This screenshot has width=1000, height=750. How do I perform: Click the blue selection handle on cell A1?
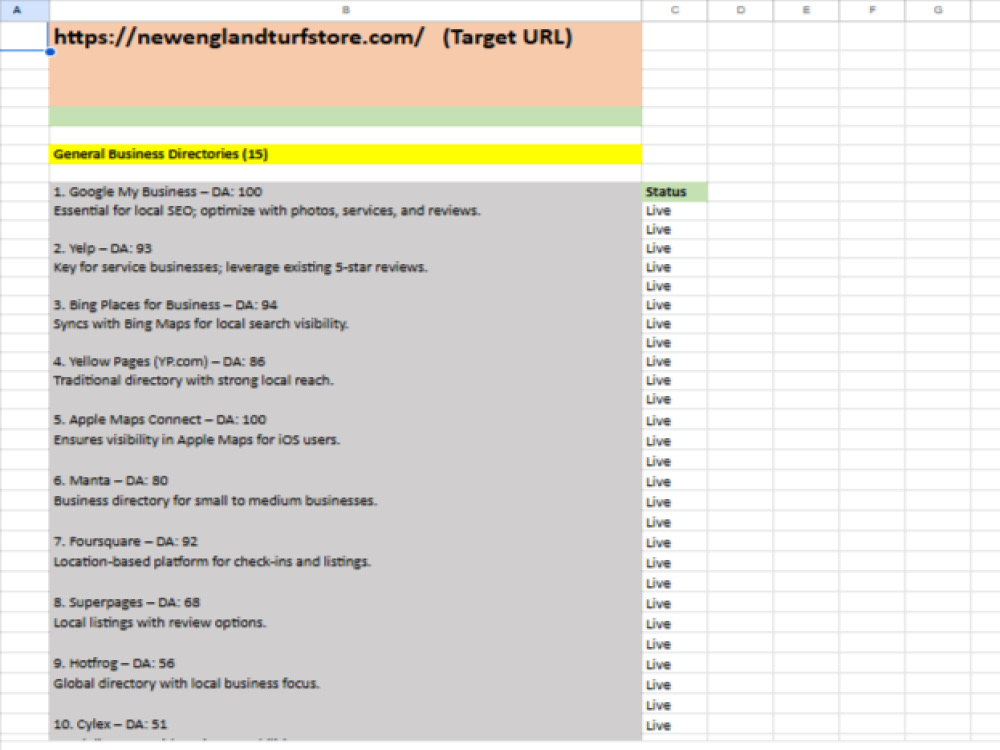50,52
